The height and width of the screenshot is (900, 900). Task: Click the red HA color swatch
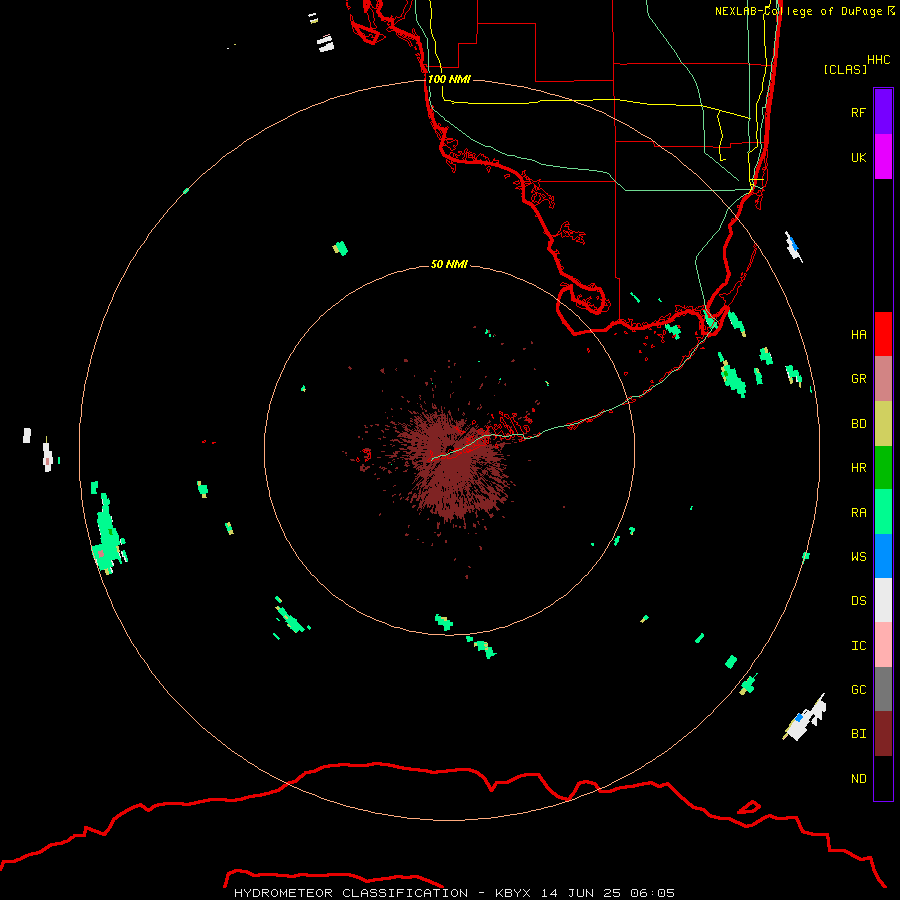pyautogui.click(x=883, y=334)
